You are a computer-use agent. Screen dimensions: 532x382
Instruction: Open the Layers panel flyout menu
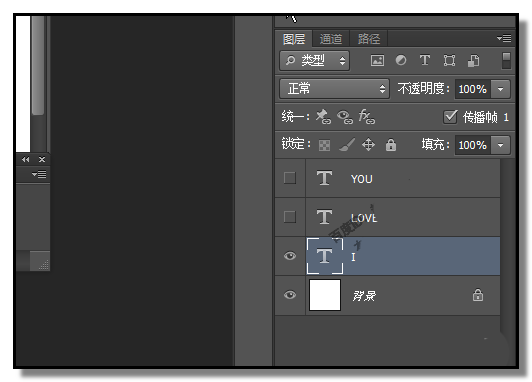(x=504, y=38)
